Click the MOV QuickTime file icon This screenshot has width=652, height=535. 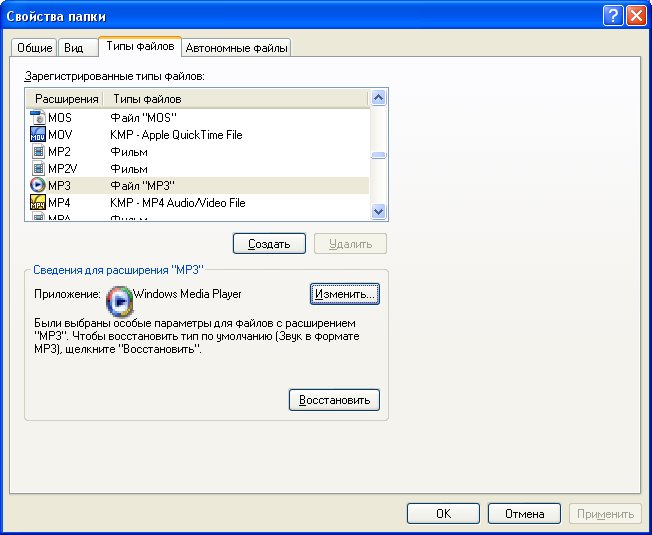pyautogui.click(x=39, y=135)
